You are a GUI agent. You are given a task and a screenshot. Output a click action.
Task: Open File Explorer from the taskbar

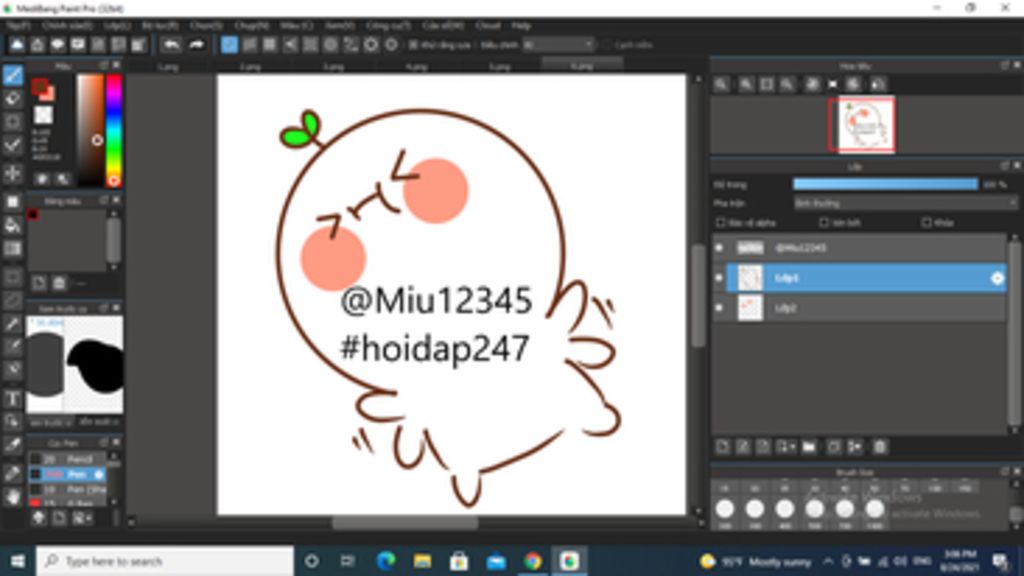coord(423,561)
